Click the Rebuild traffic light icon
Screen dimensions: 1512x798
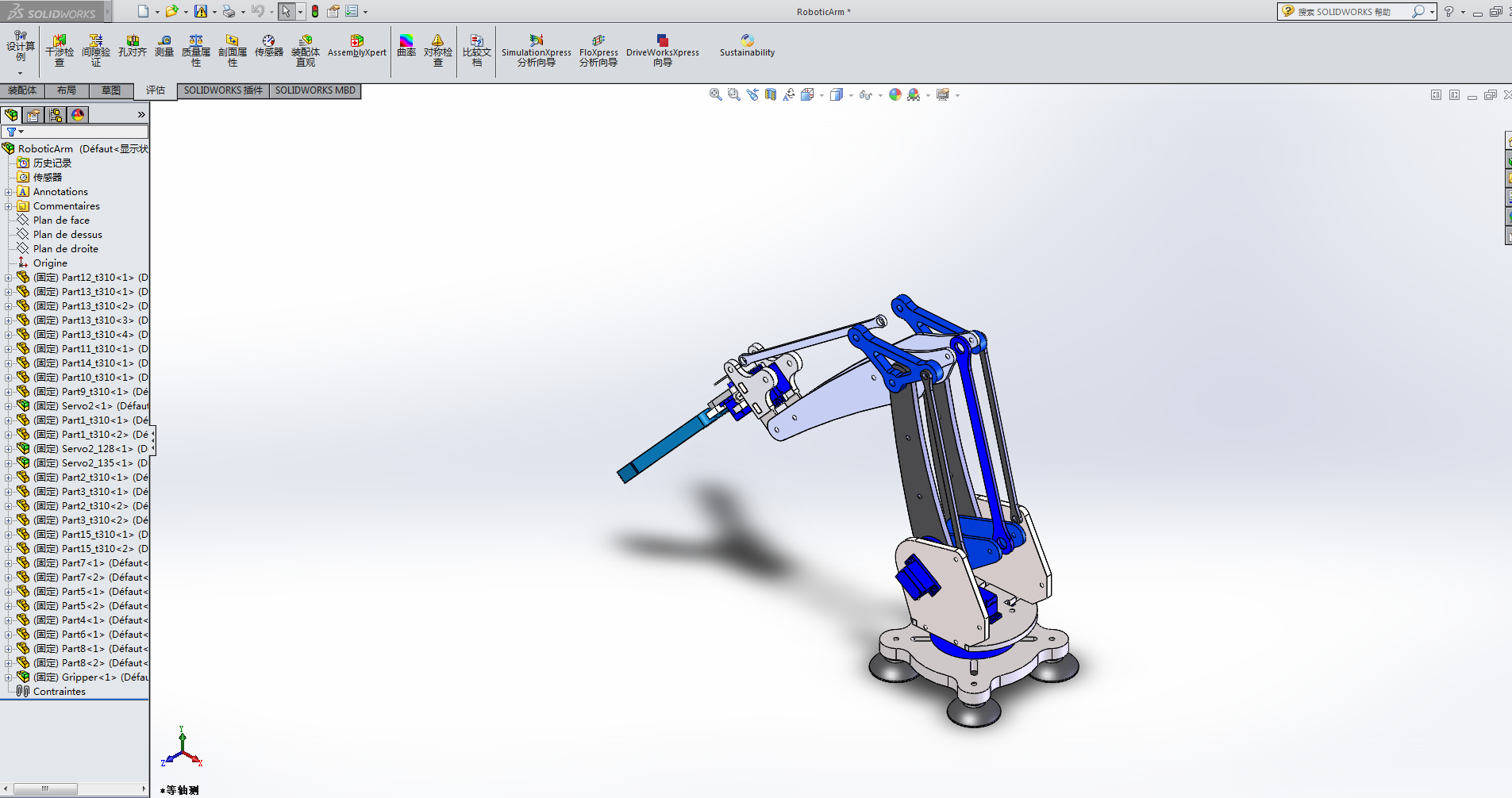tap(315, 11)
